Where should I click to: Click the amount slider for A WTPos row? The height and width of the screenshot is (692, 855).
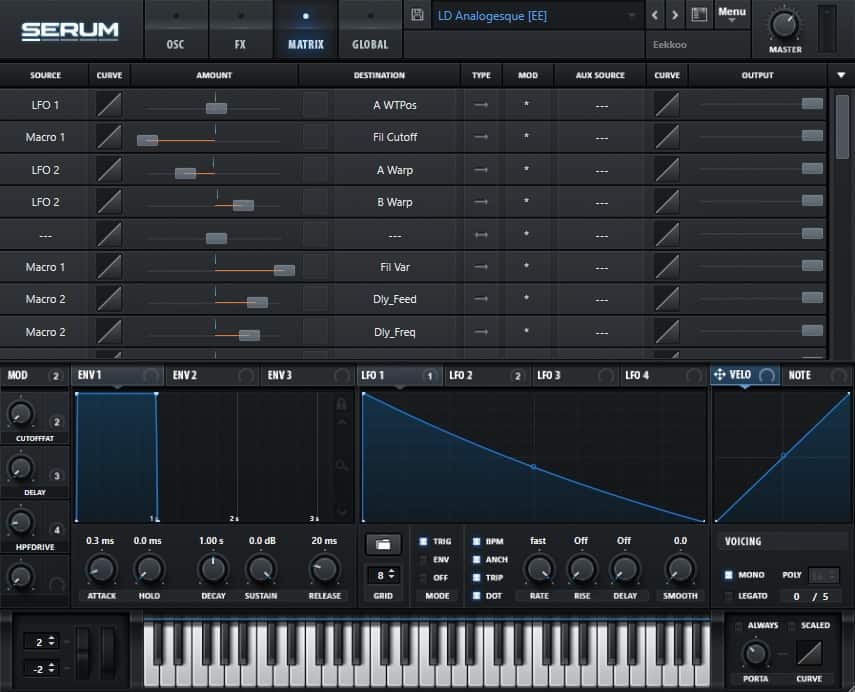[214, 108]
